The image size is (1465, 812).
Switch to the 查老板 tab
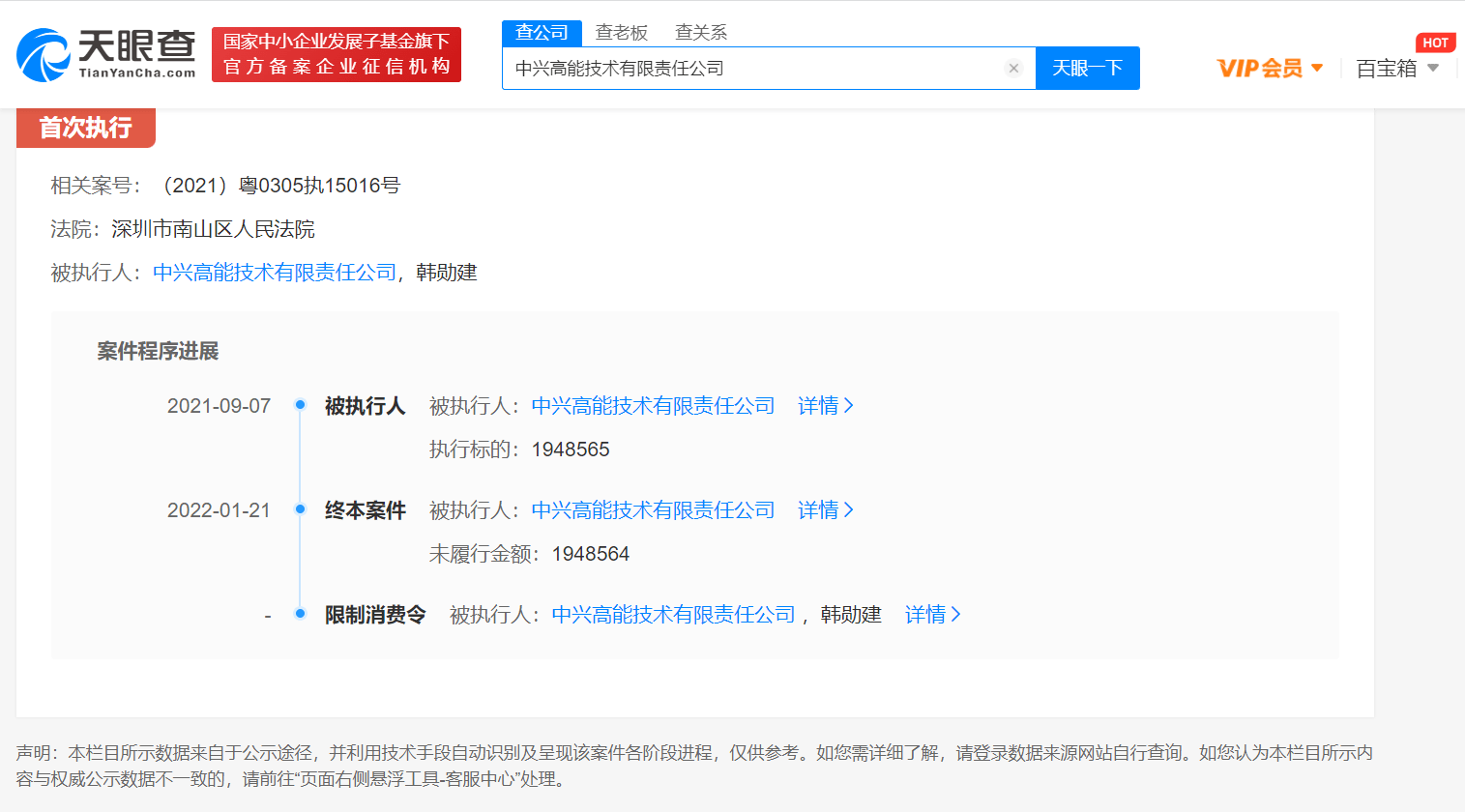pyautogui.click(x=622, y=33)
